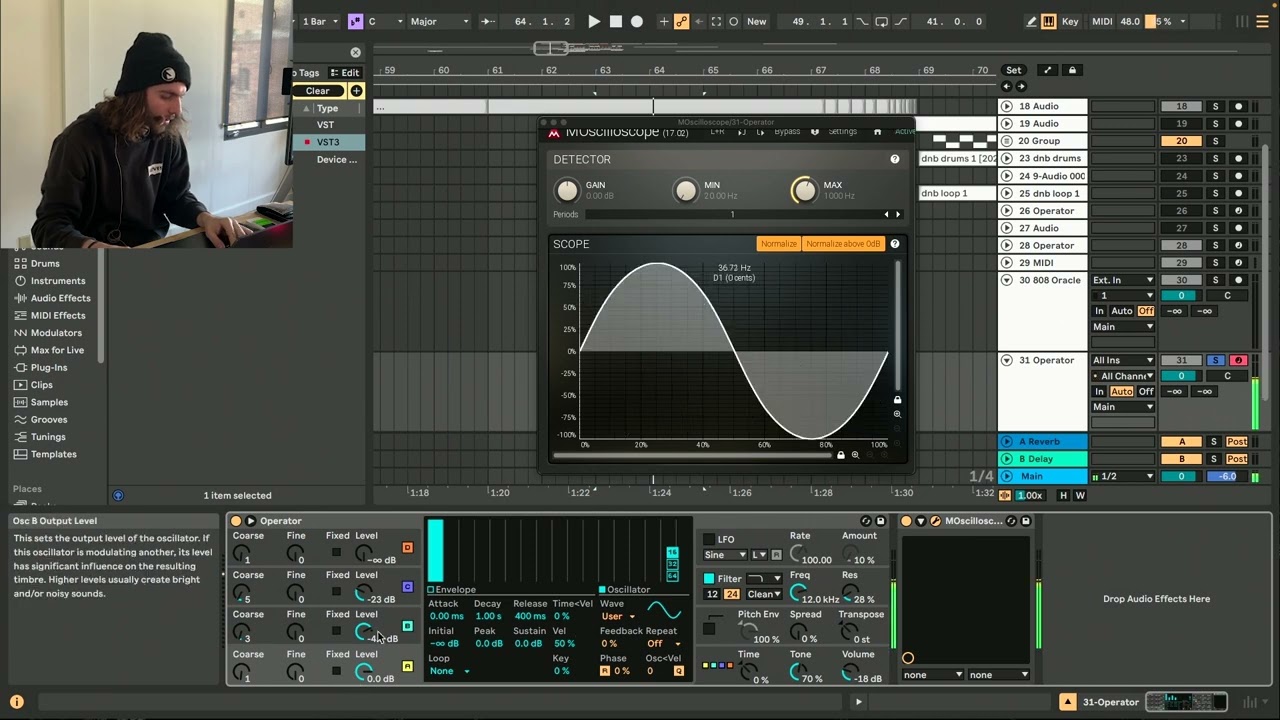1280x720 pixels.
Task: Open Audio Effects category in browser
Action: click(60, 298)
